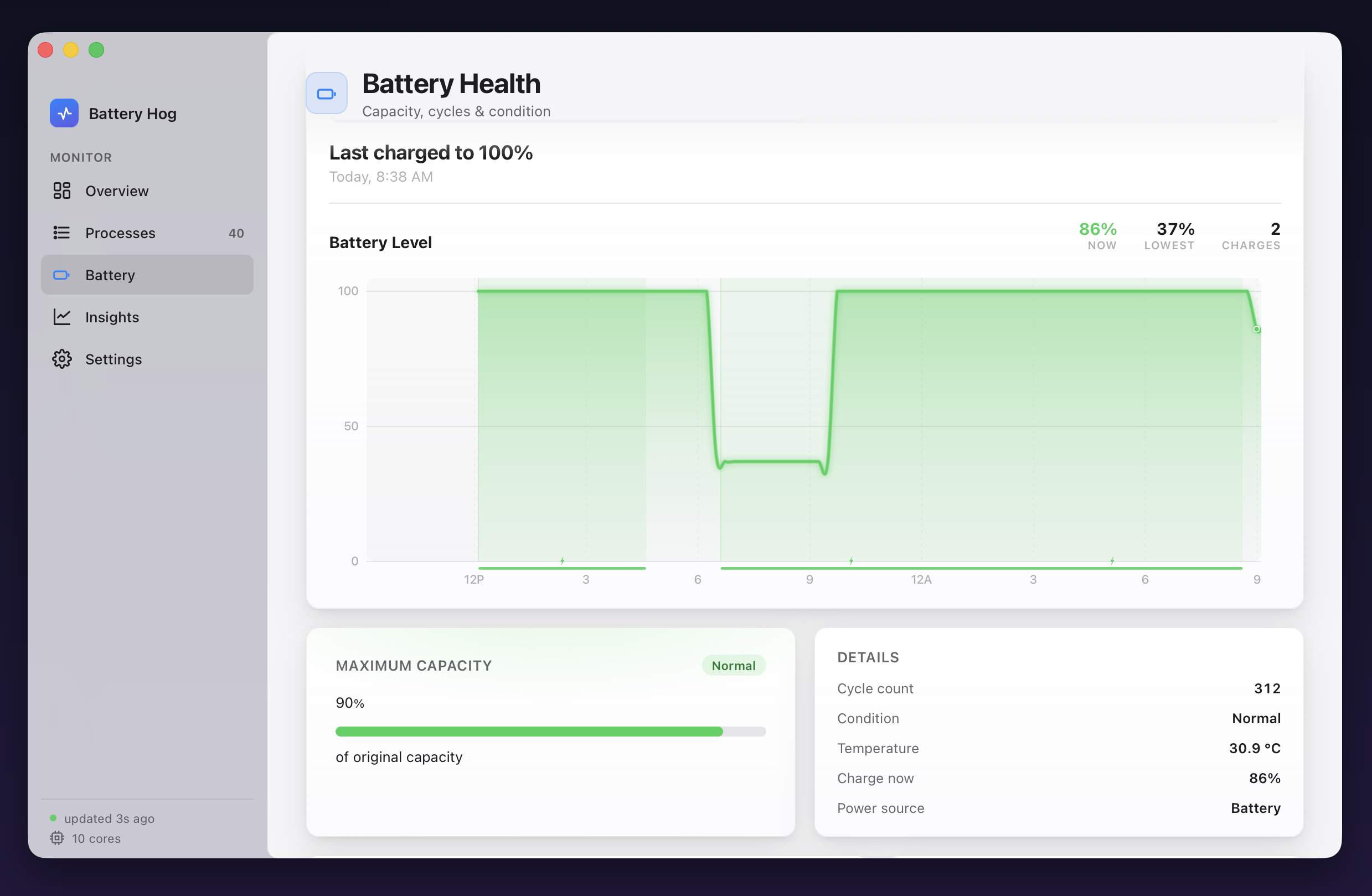The width and height of the screenshot is (1372, 896).
Task: Click the Processes count badge 40
Action: pyautogui.click(x=236, y=233)
